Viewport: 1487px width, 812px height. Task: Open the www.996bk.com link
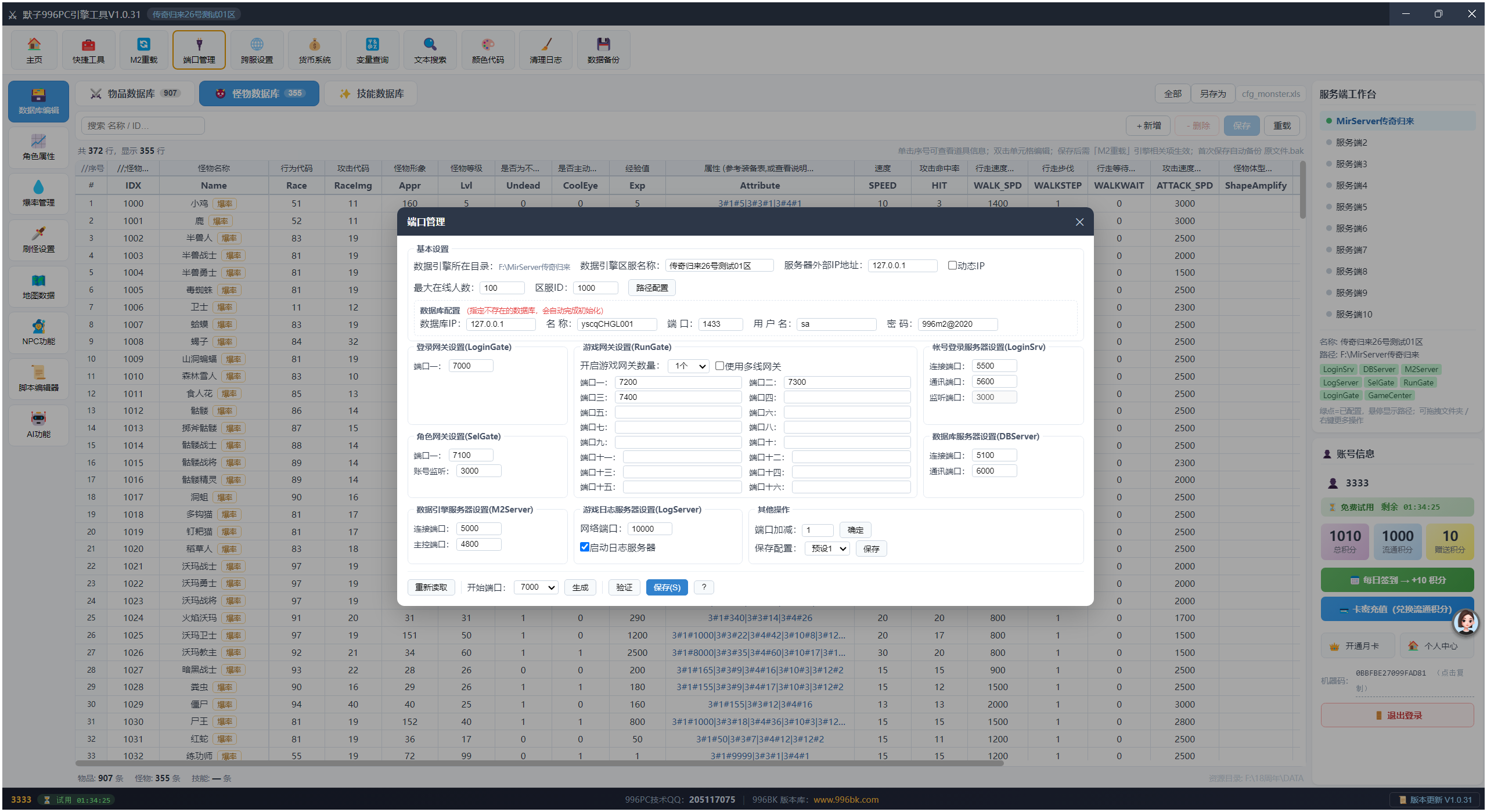(845, 799)
